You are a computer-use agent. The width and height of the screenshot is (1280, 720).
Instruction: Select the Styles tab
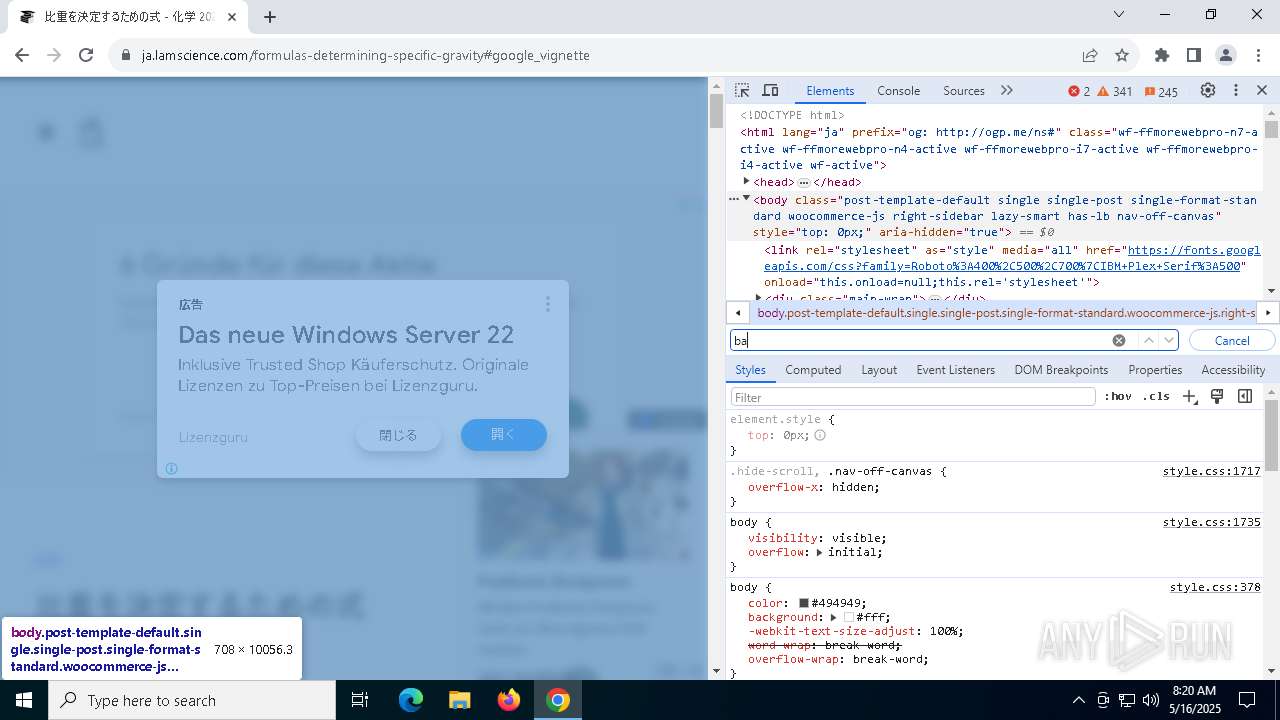[x=750, y=369]
